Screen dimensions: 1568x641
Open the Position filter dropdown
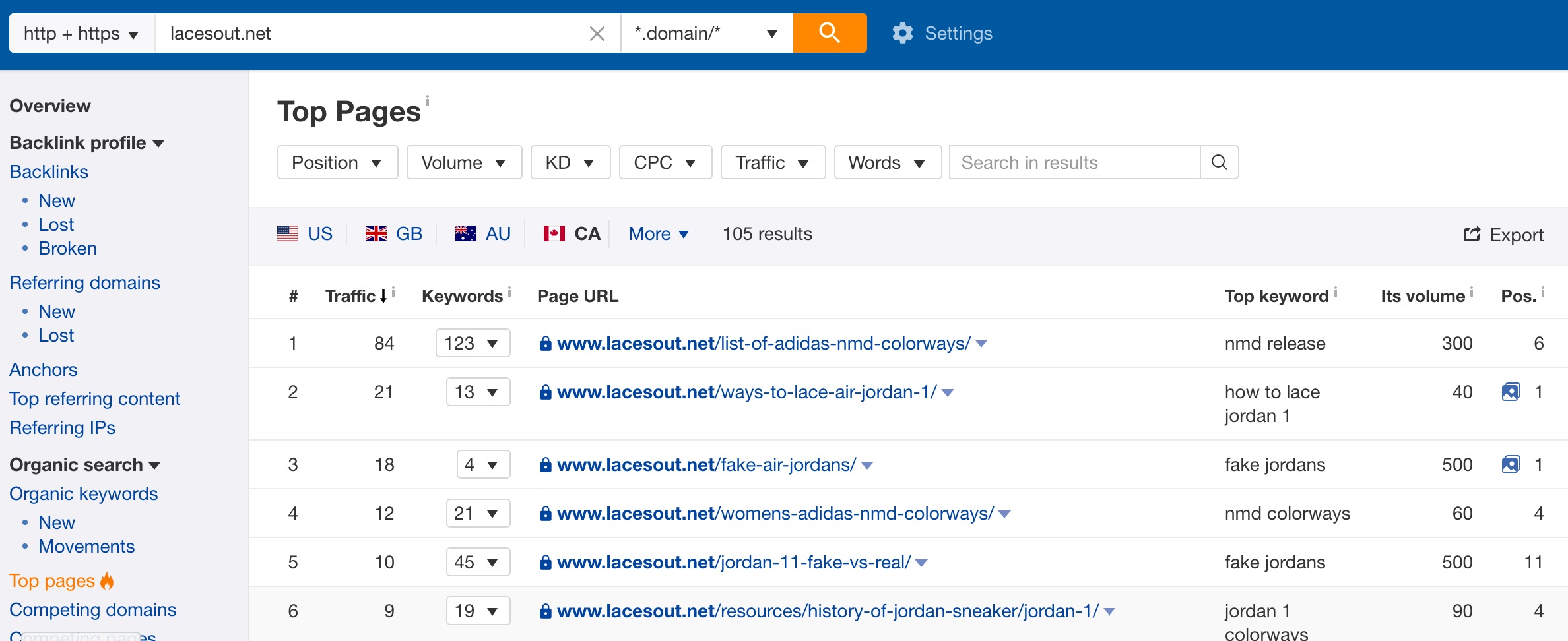[337, 162]
